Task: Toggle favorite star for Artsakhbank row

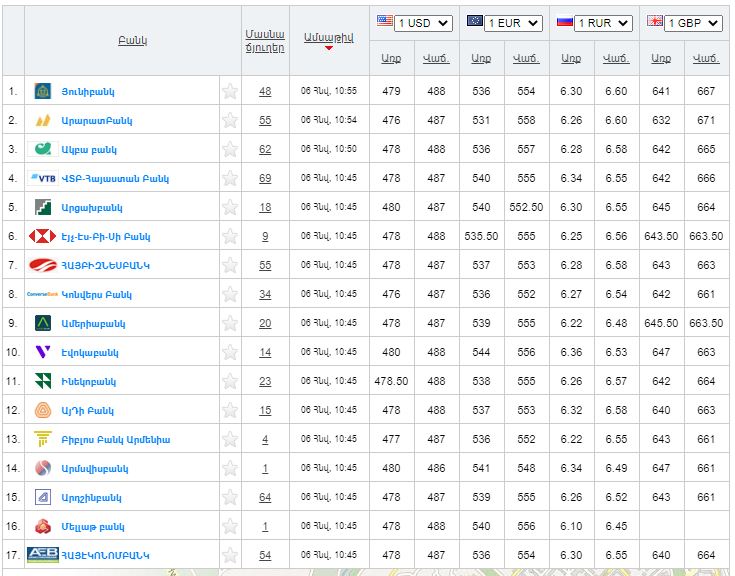Action: point(230,208)
